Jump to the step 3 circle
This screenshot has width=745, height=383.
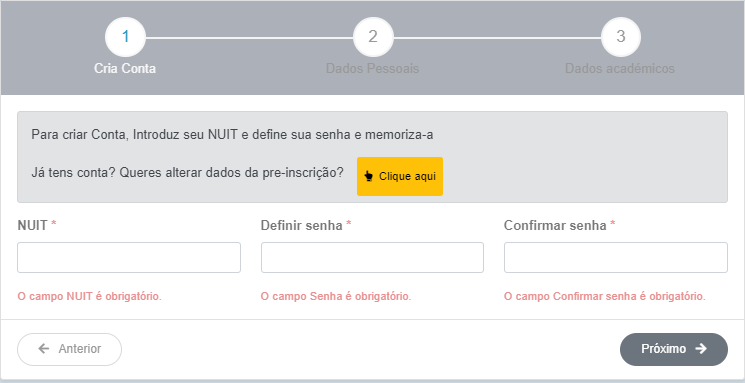tap(621, 37)
